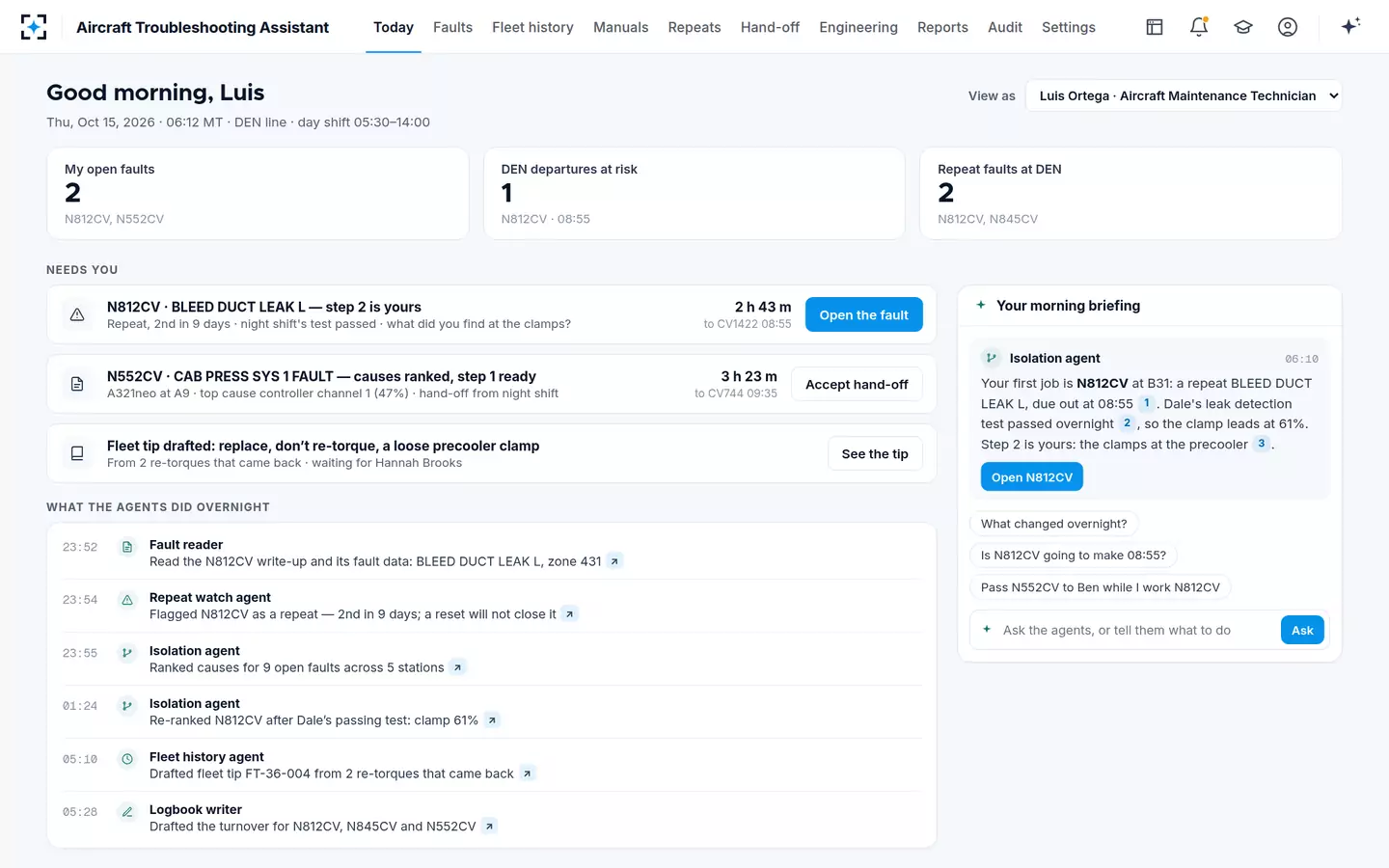1389x868 pixels.
Task: Open the DEN departures at risk card
Action: click(x=694, y=193)
